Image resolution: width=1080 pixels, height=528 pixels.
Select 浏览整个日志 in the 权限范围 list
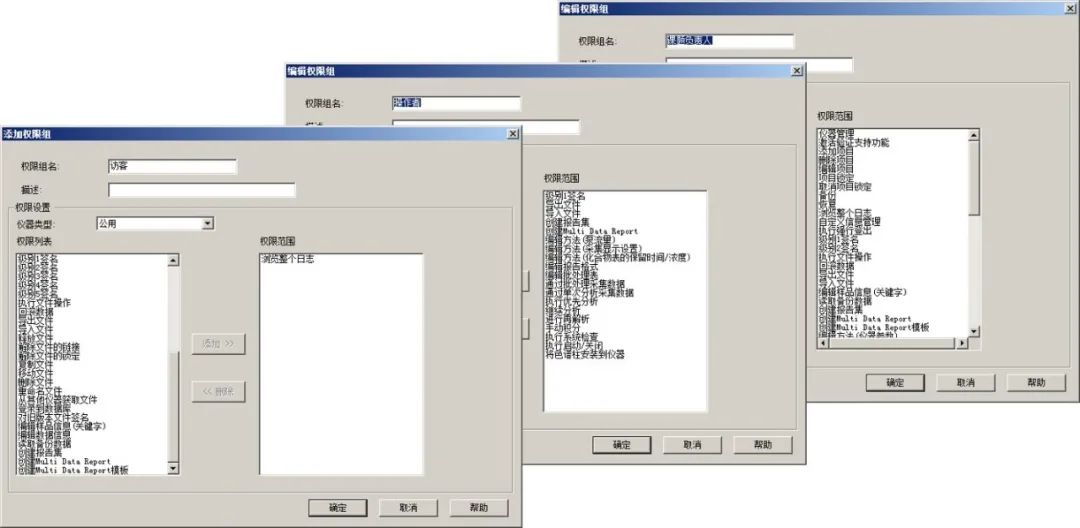(291, 259)
